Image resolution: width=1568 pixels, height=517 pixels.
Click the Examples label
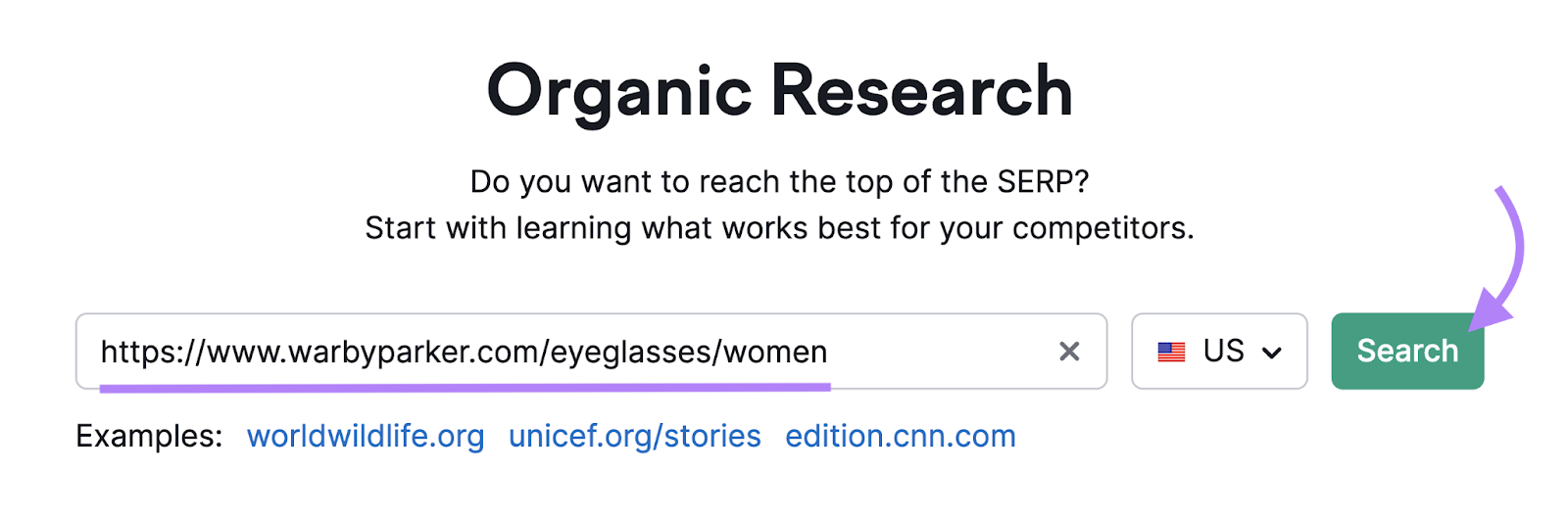coord(149,436)
